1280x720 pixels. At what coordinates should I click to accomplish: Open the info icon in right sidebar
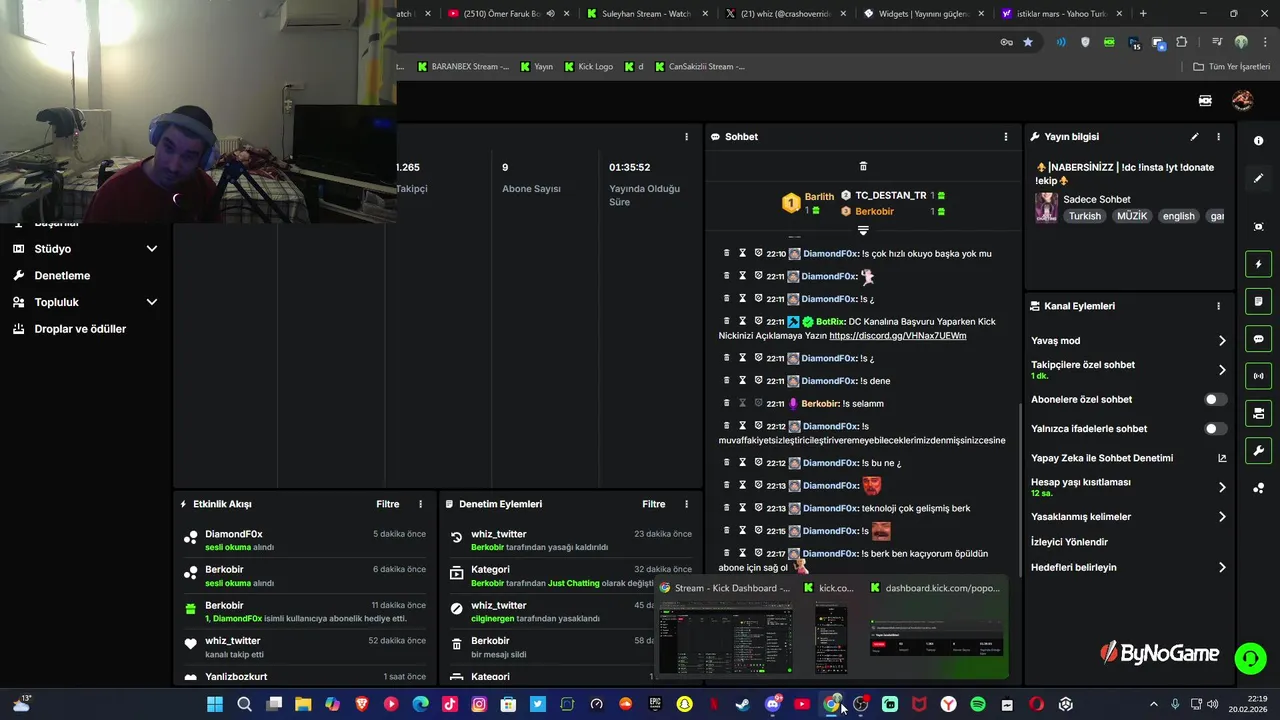(1258, 141)
